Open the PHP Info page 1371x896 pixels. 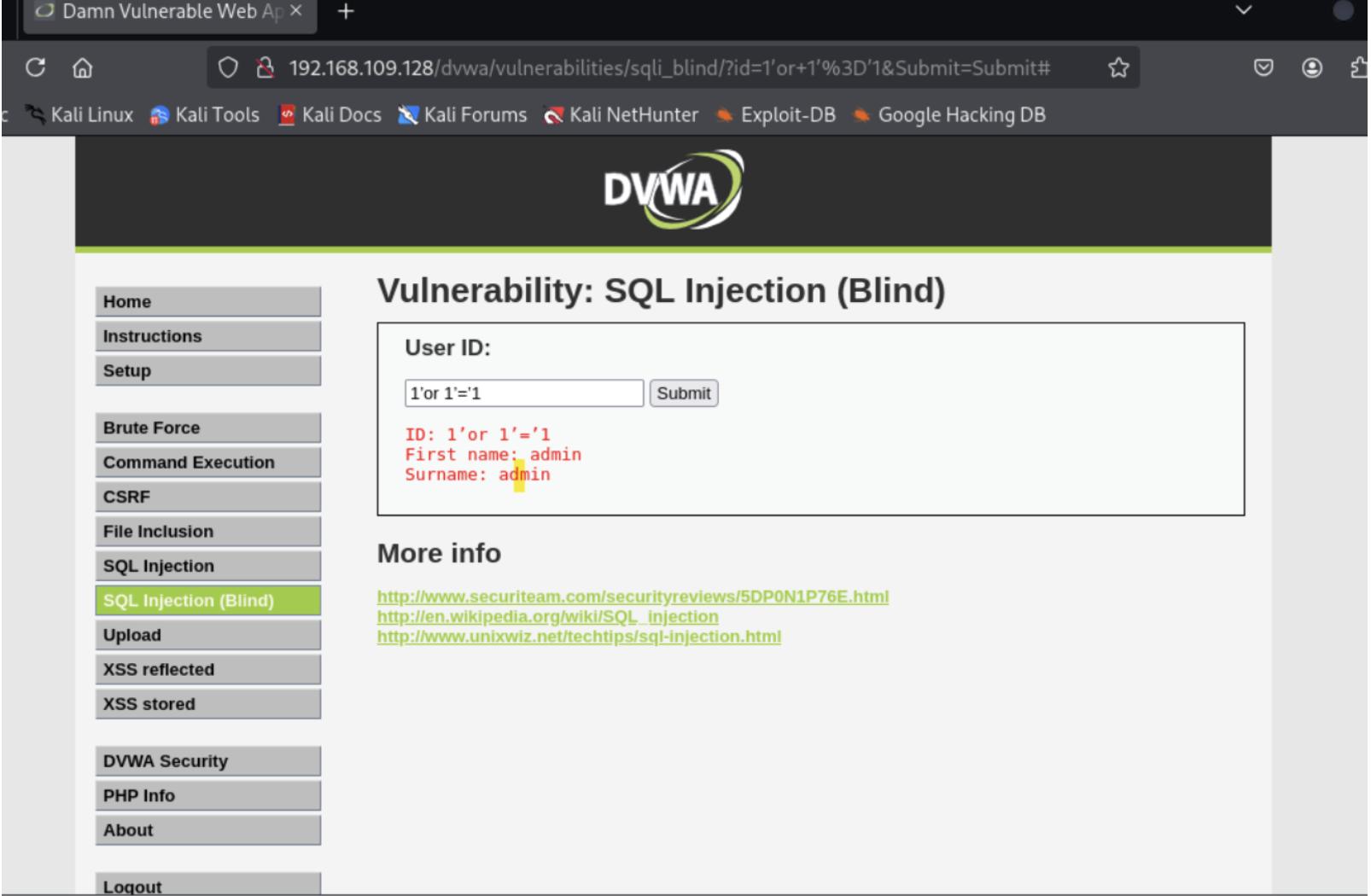pos(208,795)
